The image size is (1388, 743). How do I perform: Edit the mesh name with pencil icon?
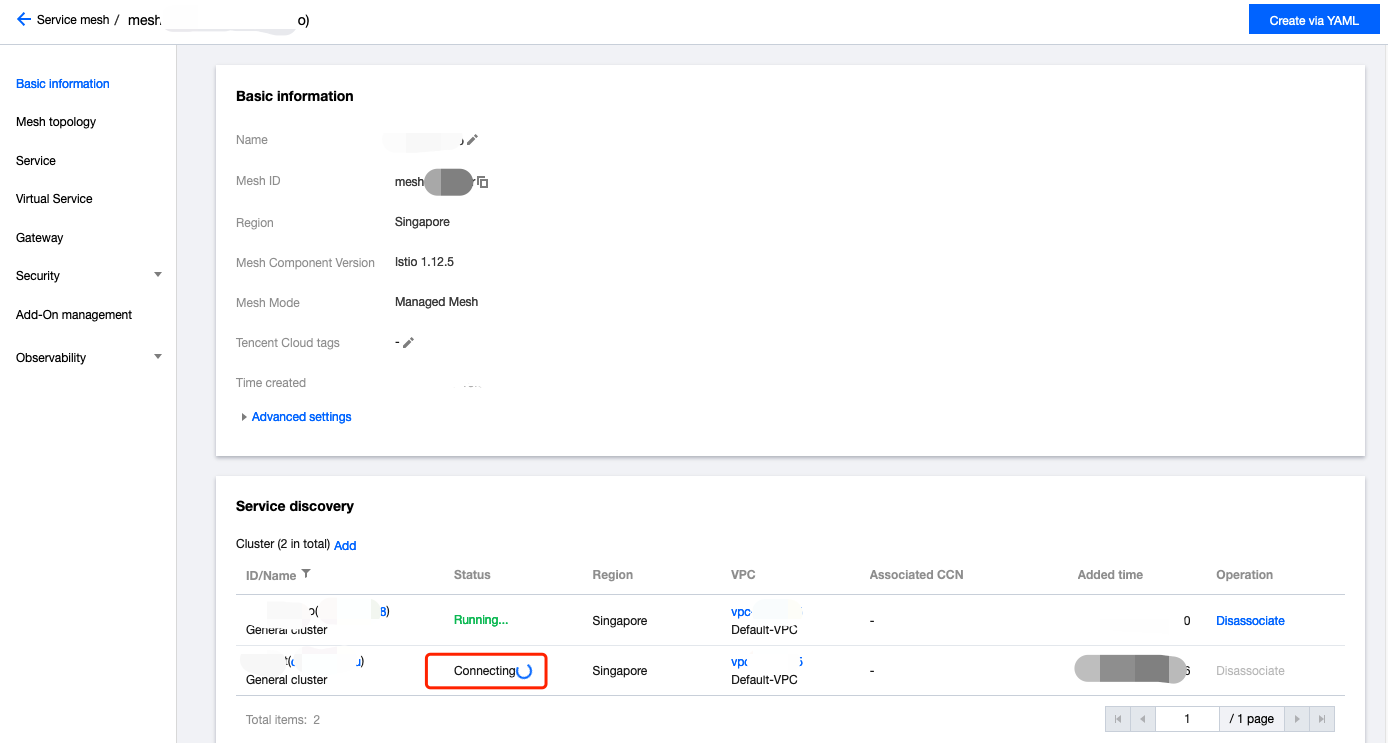coord(472,140)
